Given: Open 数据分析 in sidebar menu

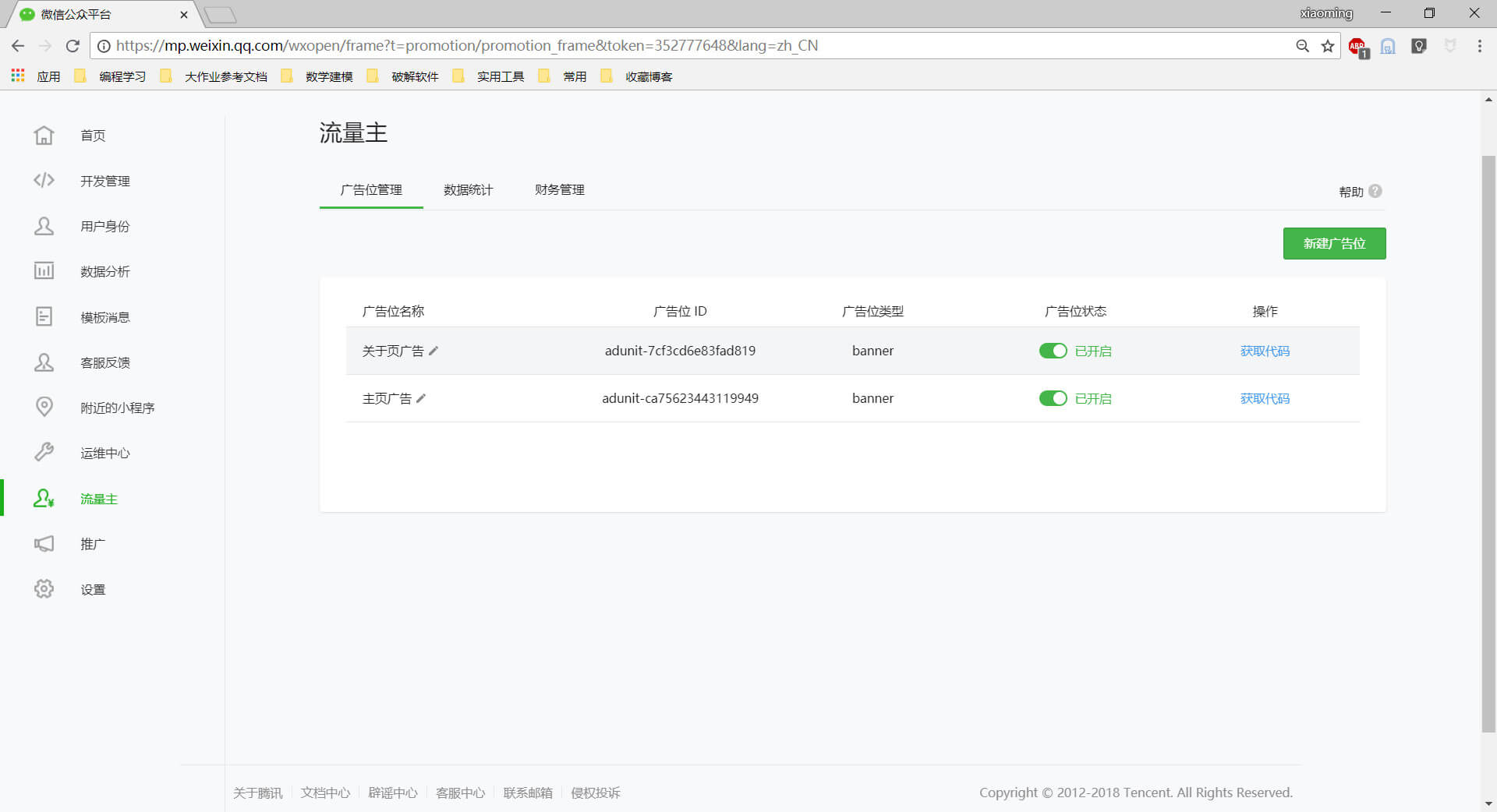Looking at the screenshot, I should (105, 271).
